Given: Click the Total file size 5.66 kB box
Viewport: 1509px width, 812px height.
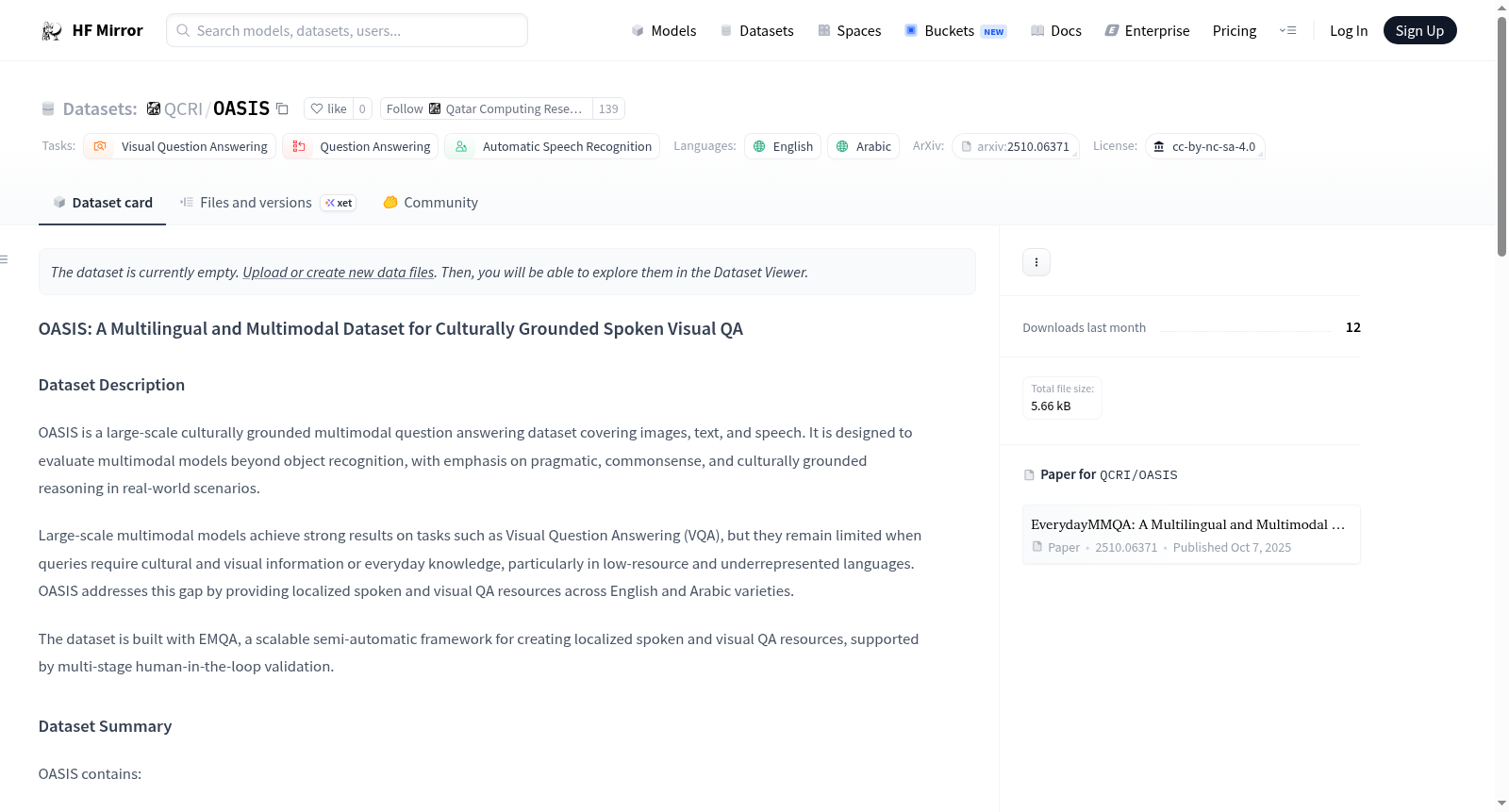Looking at the screenshot, I should click(x=1062, y=398).
